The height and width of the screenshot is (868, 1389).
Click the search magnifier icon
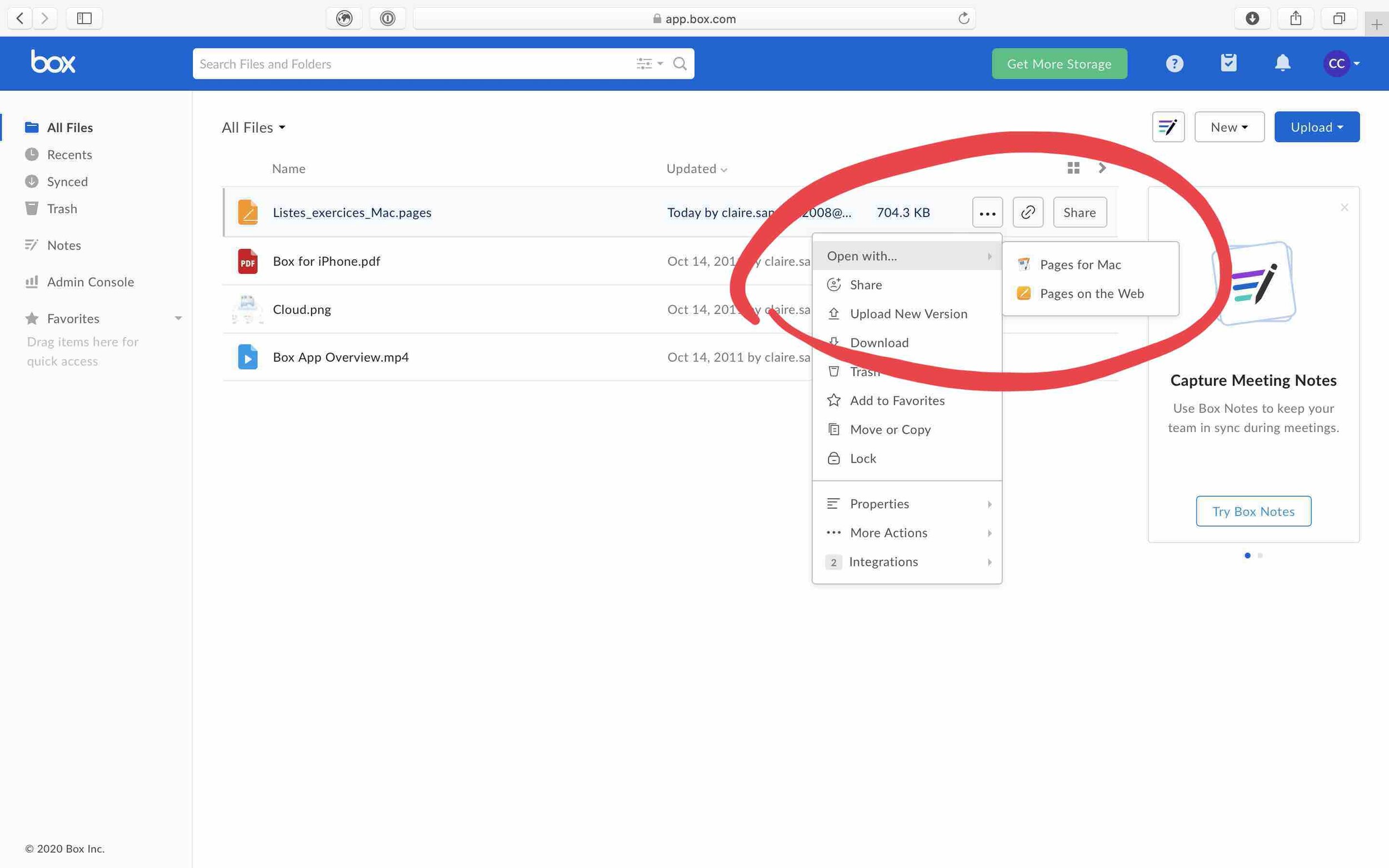[x=680, y=64]
